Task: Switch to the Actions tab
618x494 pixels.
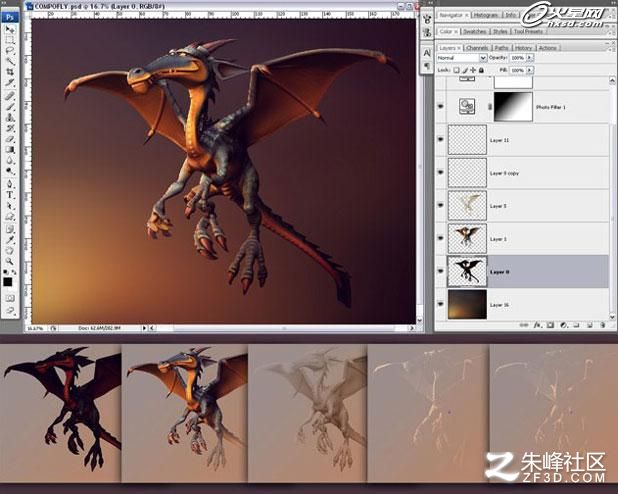Action: (x=547, y=48)
